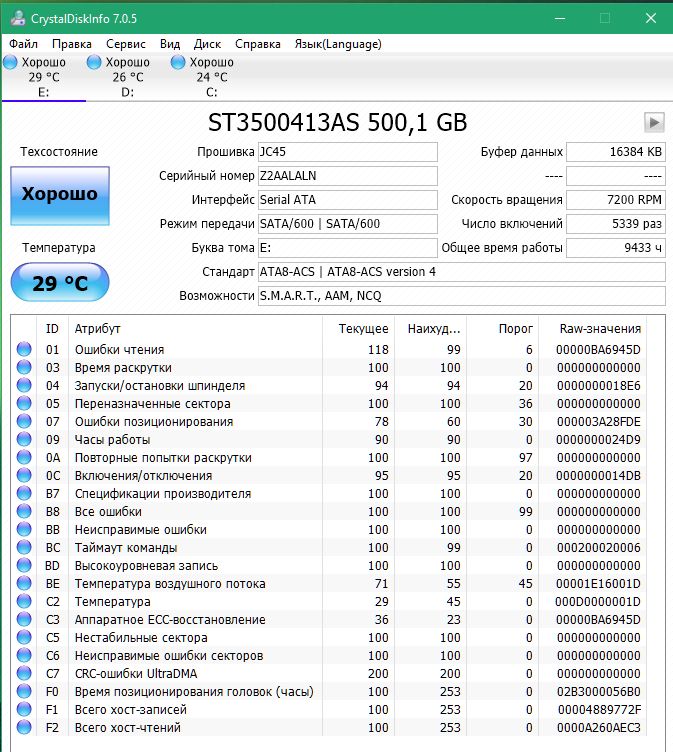Click status orb of Аппаратное ECC-восстановление row
The height and width of the screenshot is (752, 673).
point(24,619)
